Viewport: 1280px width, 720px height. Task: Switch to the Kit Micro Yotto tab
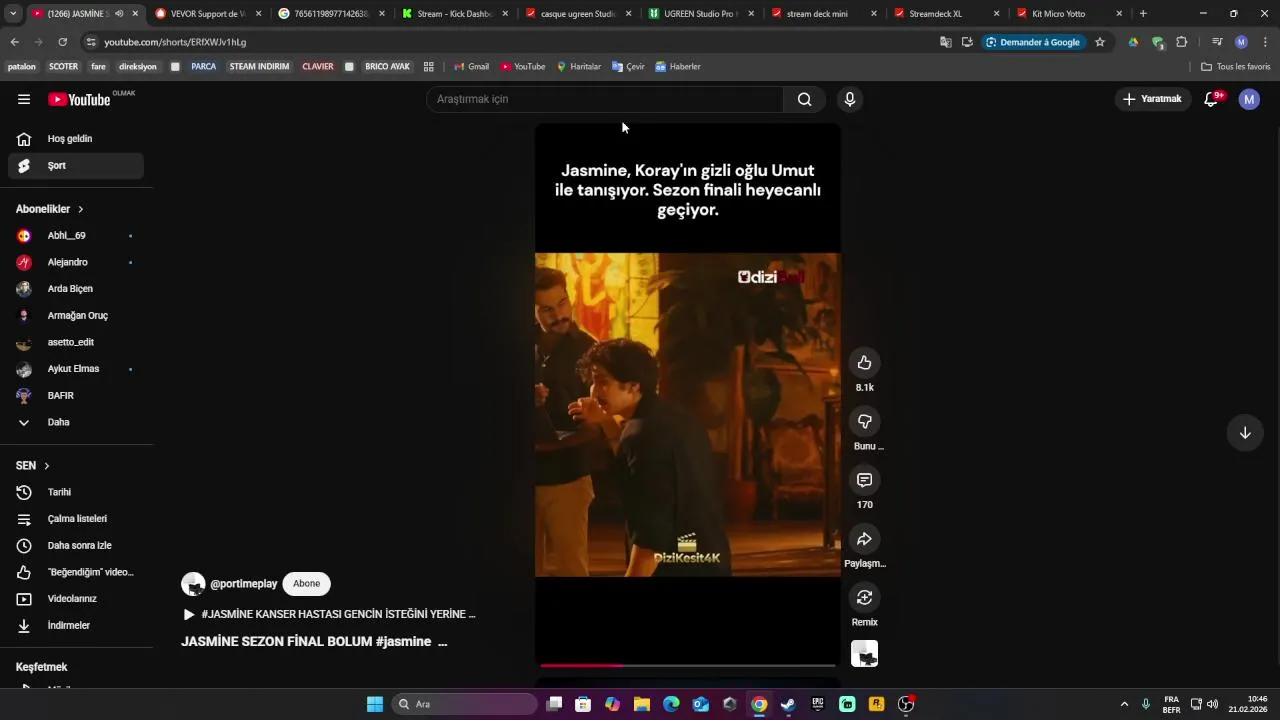point(1070,14)
